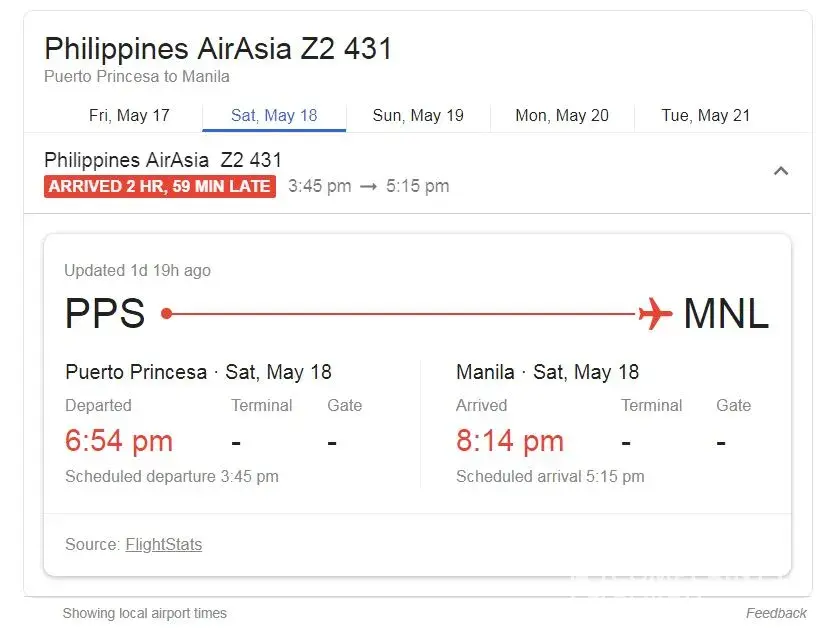Image resolution: width=832 pixels, height=628 pixels.
Task: Open the FlightStats source link
Action: click(163, 545)
